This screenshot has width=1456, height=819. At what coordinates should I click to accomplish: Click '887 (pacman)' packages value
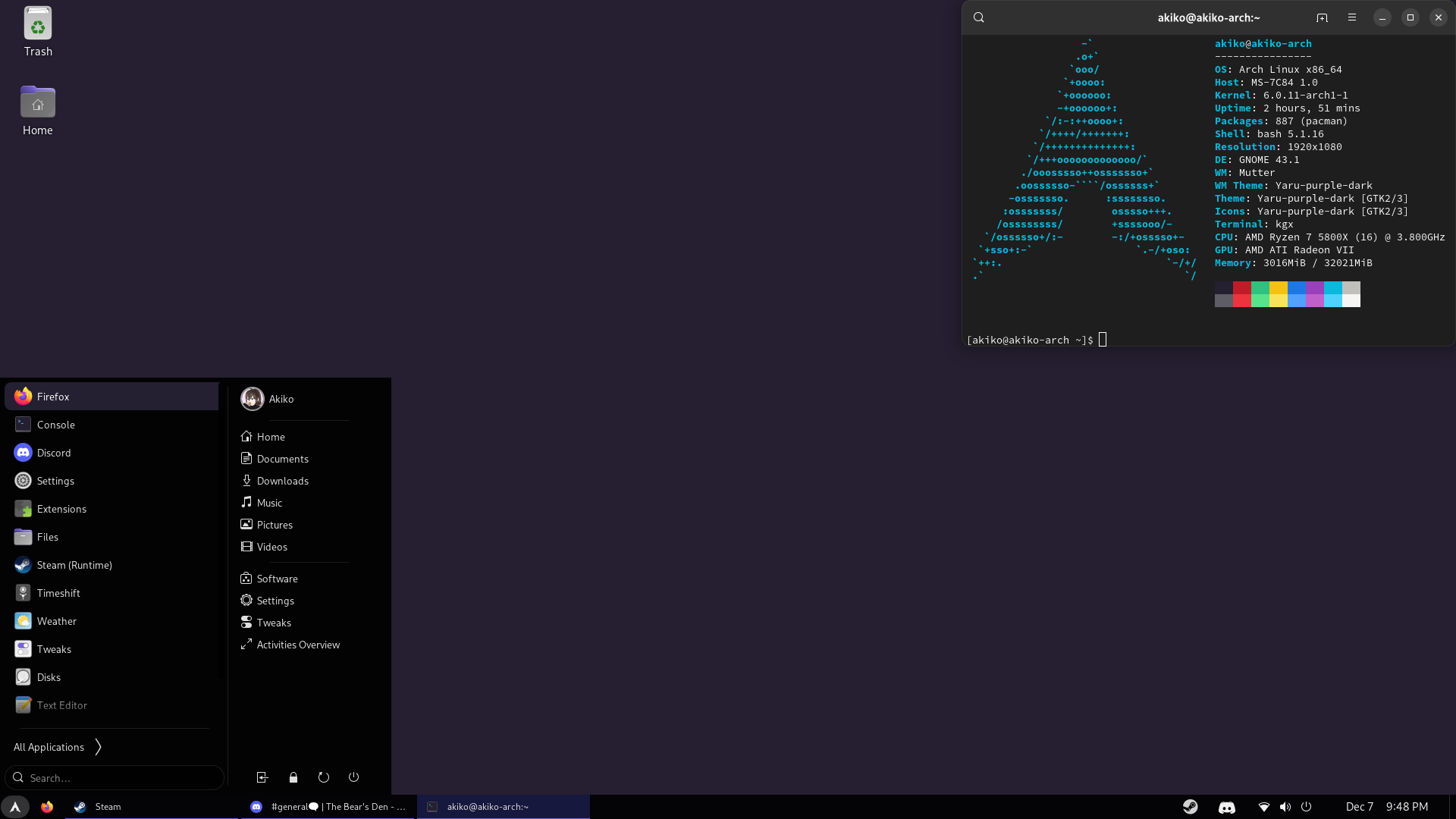pyautogui.click(x=1312, y=121)
